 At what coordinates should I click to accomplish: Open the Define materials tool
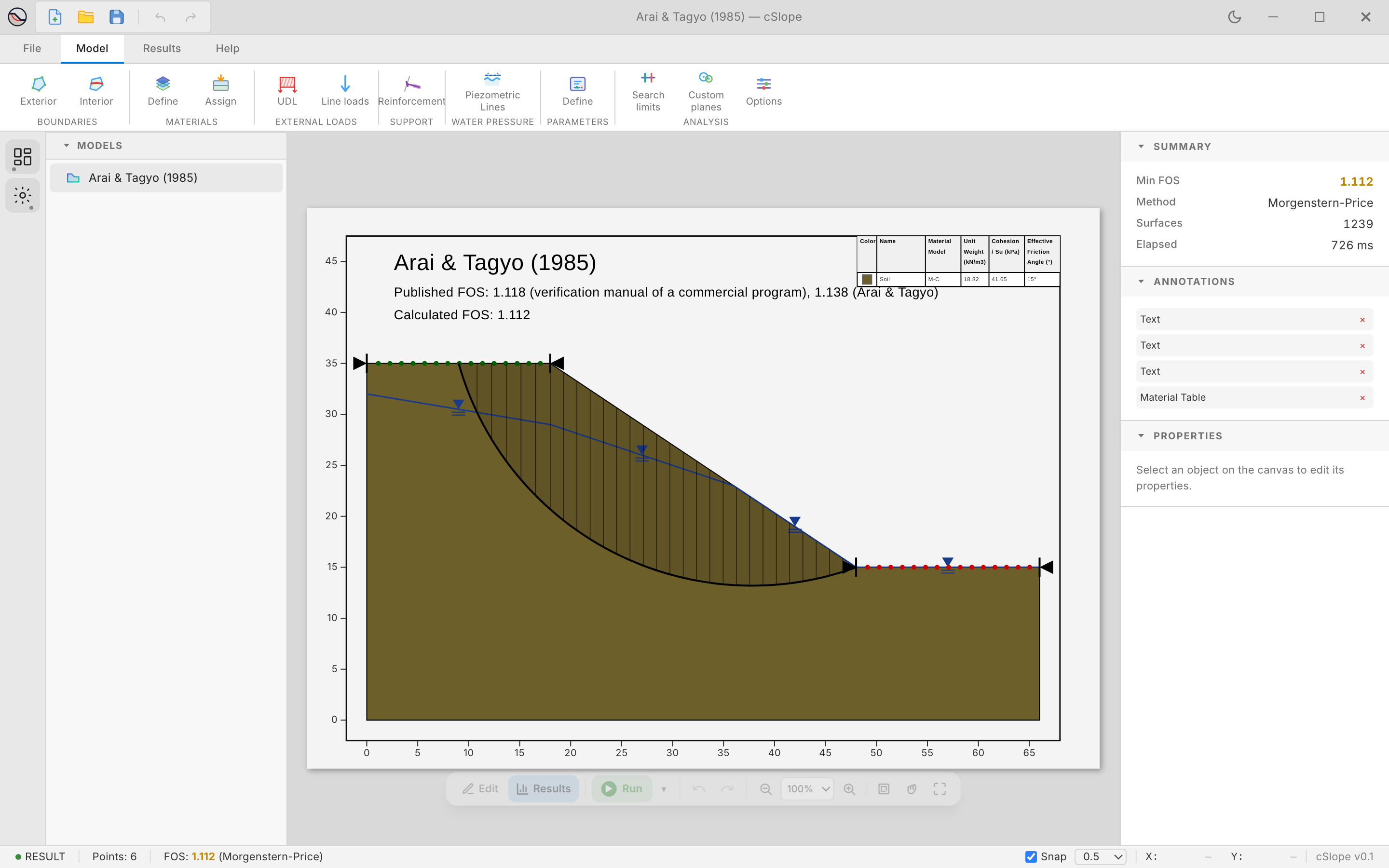(163, 91)
